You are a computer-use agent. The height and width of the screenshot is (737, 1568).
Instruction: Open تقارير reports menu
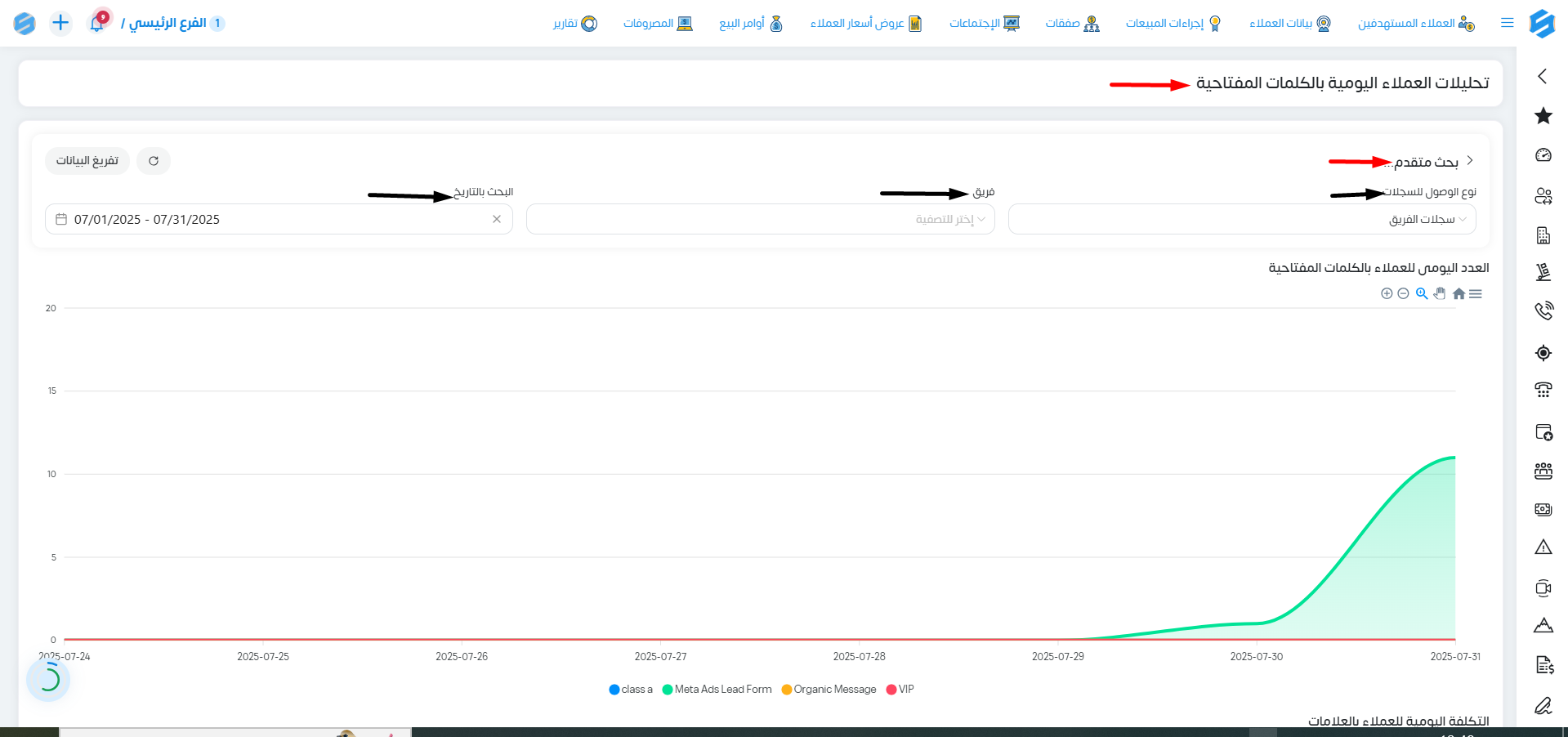pyautogui.click(x=575, y=23)
